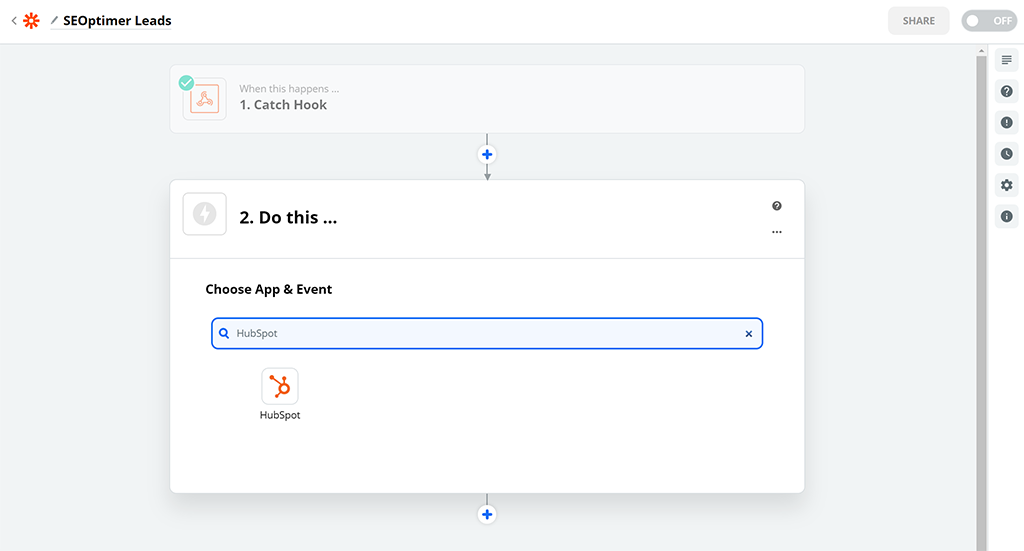Click the Zapier logo icon
This screenshot has width=1024, height=551.
pos(32,20)
